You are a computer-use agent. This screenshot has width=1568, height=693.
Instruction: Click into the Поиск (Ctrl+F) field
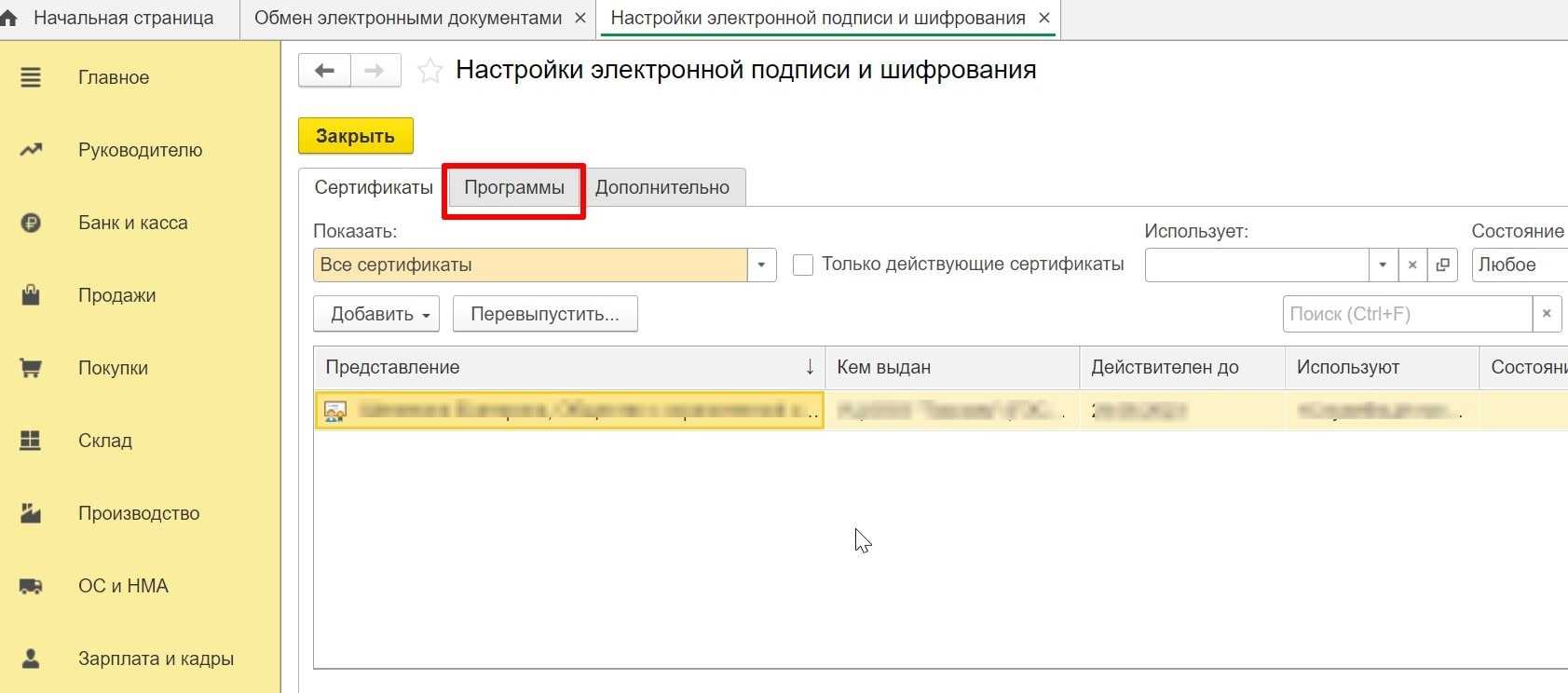pyautogui.click(x=1407, y=314)
